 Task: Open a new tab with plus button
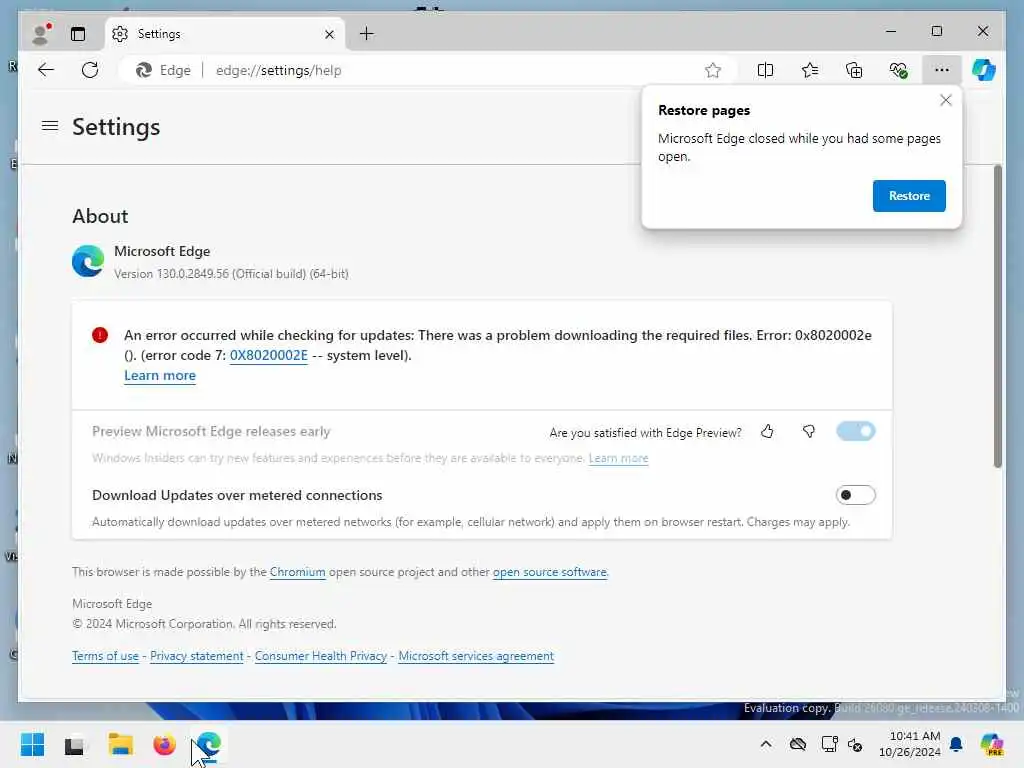coord(366,33)
